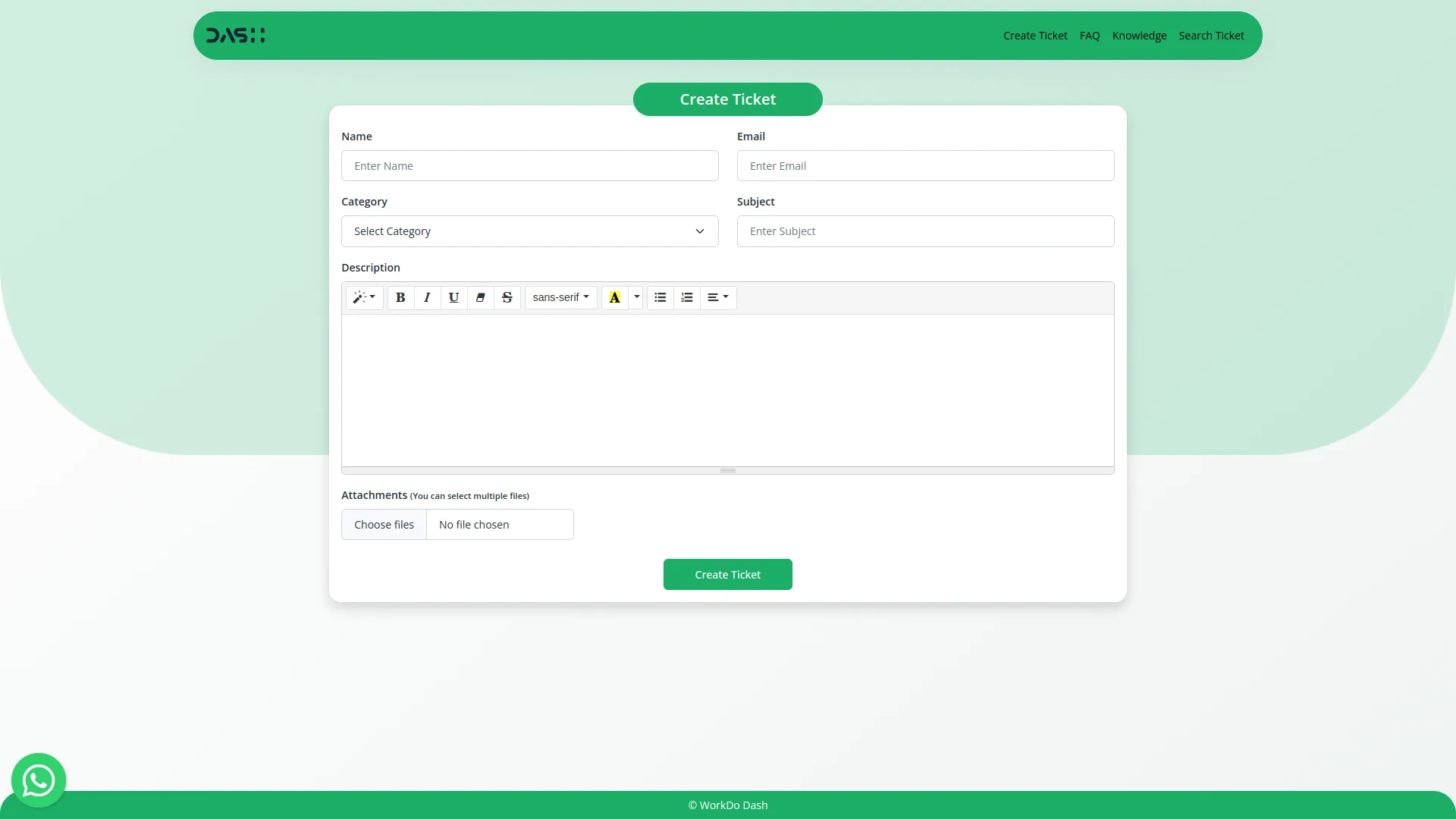Open the Search Ticket link
Viewport: 1456px width, 819px height.
coord(1211,36)
